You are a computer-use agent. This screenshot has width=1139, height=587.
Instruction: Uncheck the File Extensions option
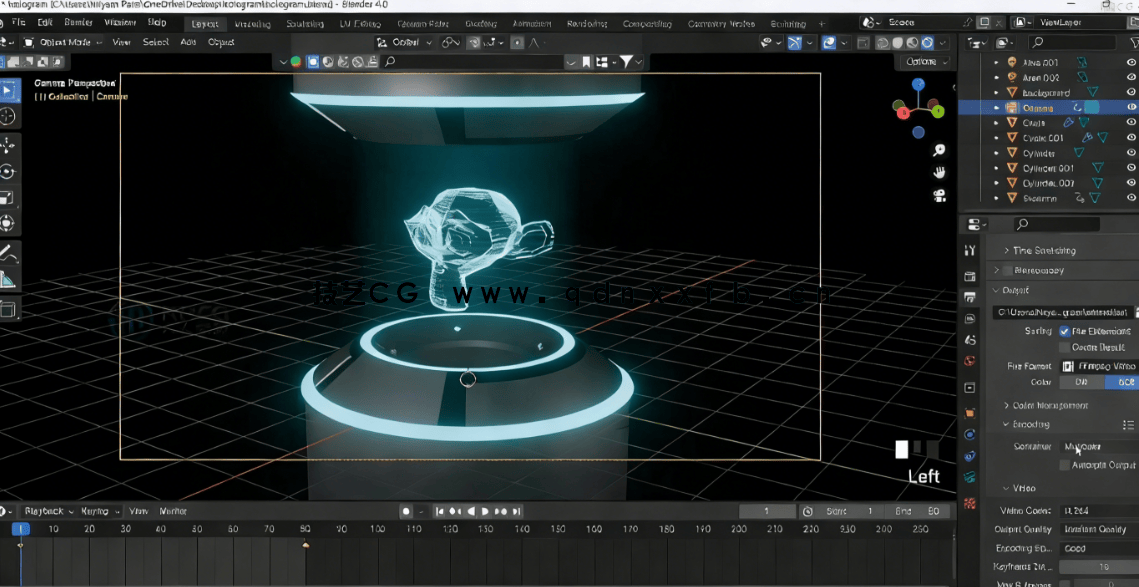point(1064,332)
